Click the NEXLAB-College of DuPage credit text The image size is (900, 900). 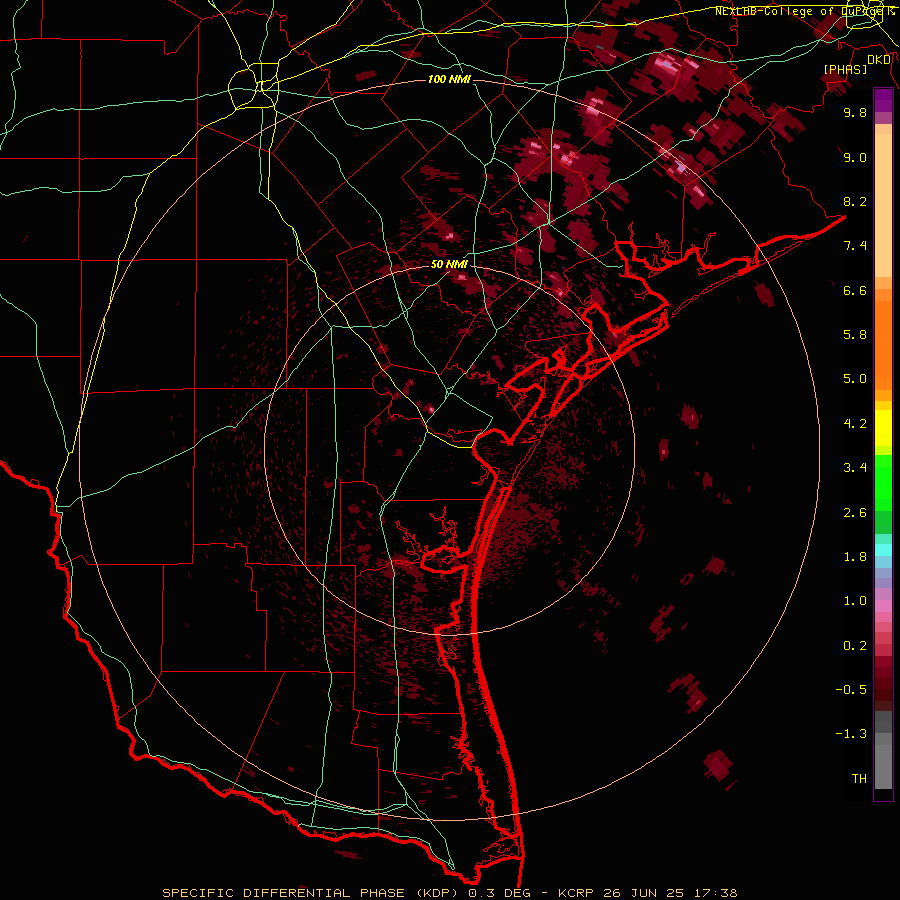[804, 11]
